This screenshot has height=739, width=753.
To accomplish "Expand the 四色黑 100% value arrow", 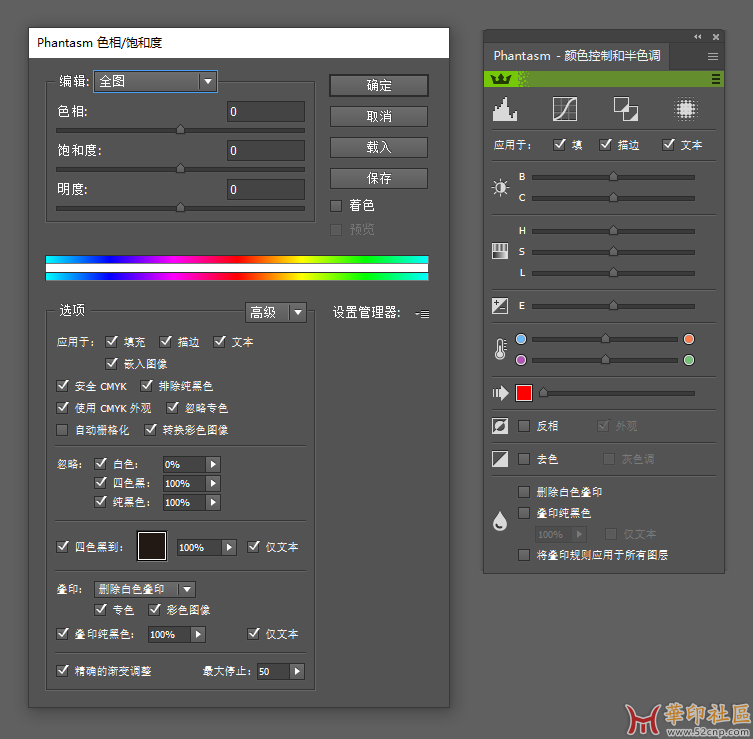I will 213,484.
